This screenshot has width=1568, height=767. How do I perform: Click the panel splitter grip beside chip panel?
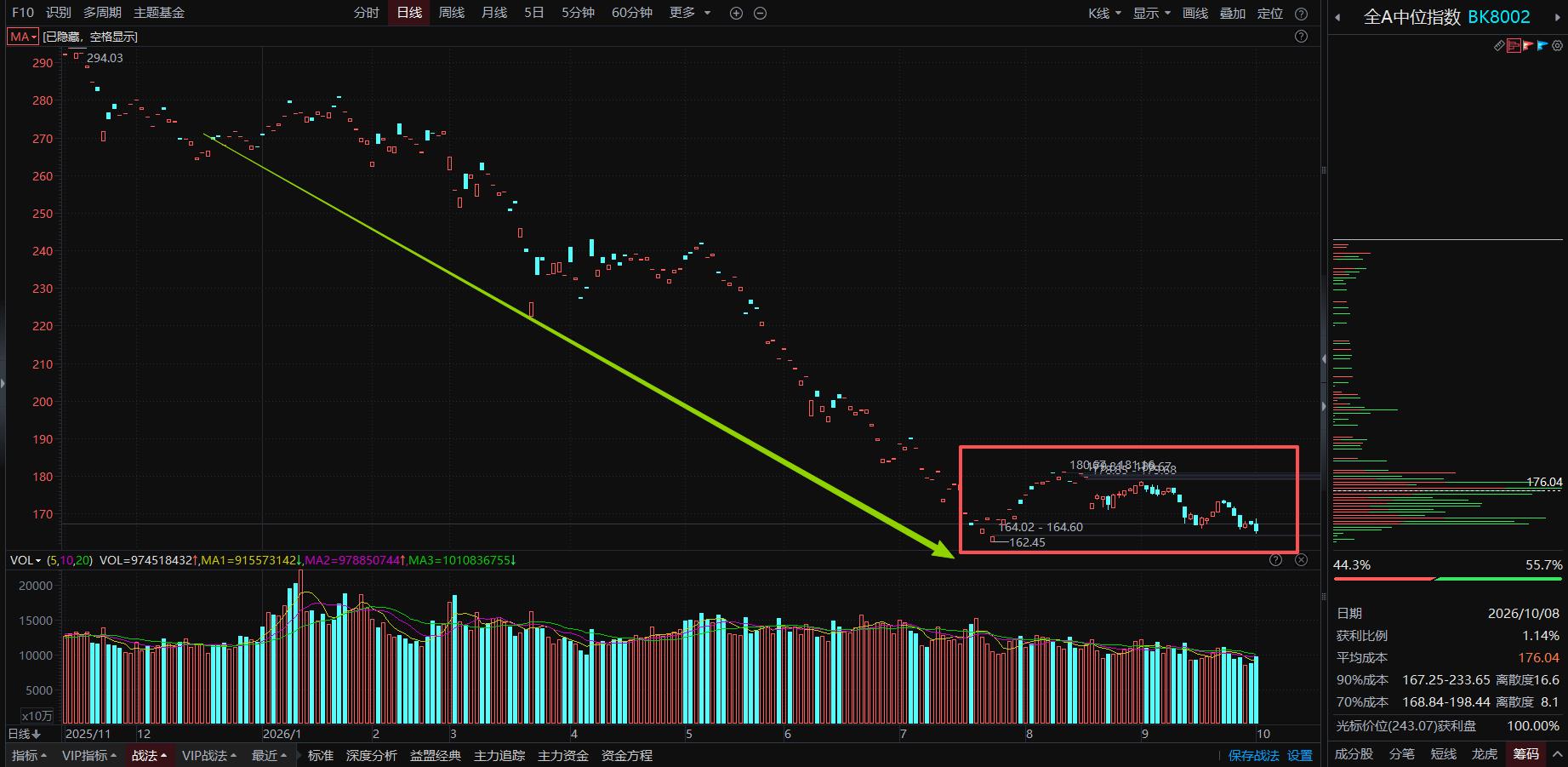(1324, 170)
